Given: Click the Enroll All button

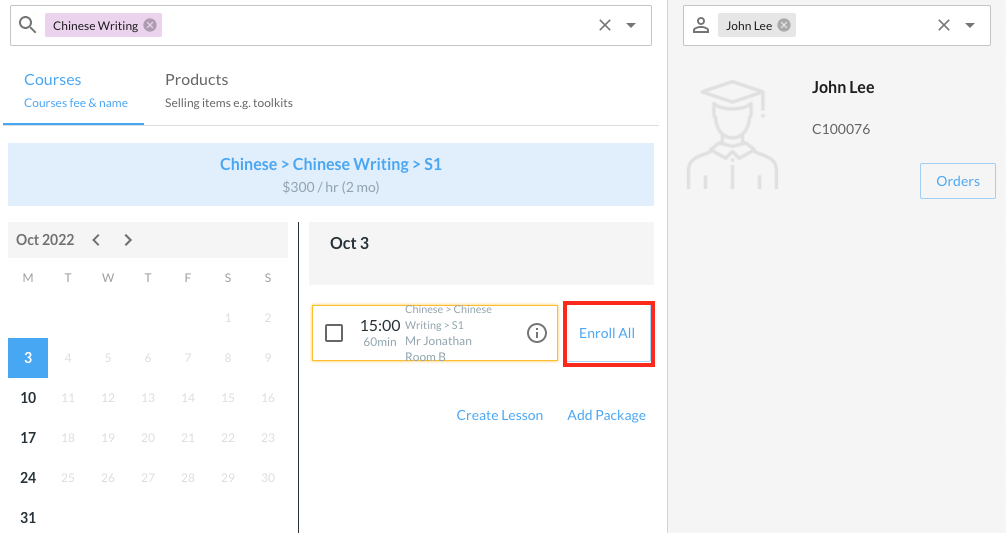Looking at the screenshot, I should (607, 333).
